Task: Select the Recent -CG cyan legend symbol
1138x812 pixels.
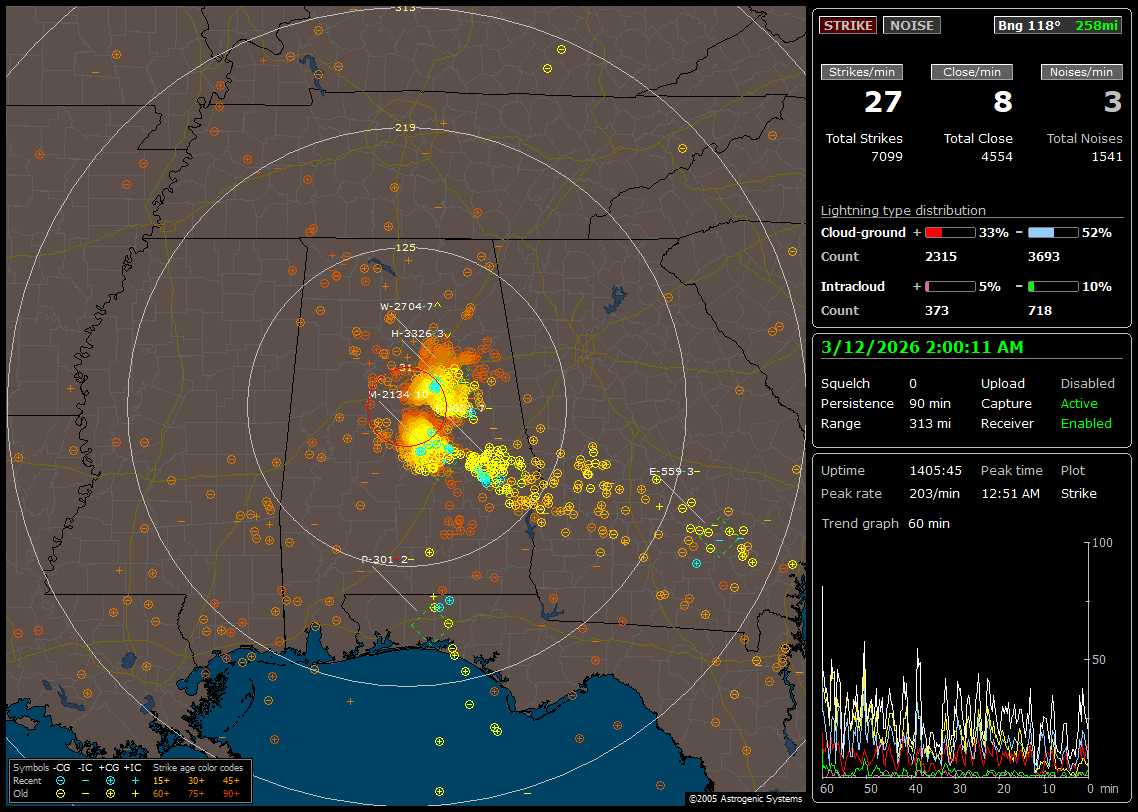Action: coord(61,780)
